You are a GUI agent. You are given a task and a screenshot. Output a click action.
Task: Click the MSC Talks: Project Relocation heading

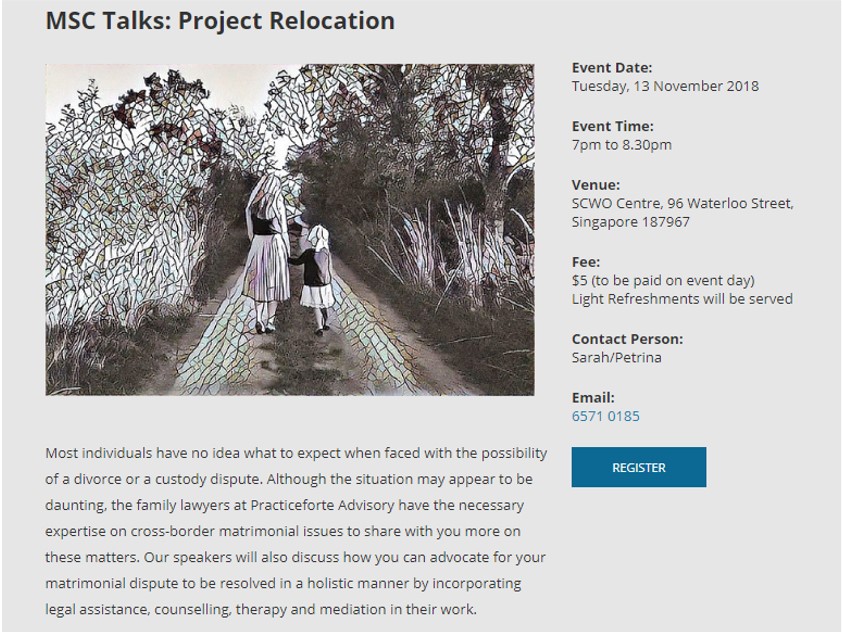(x=220, y=21)
